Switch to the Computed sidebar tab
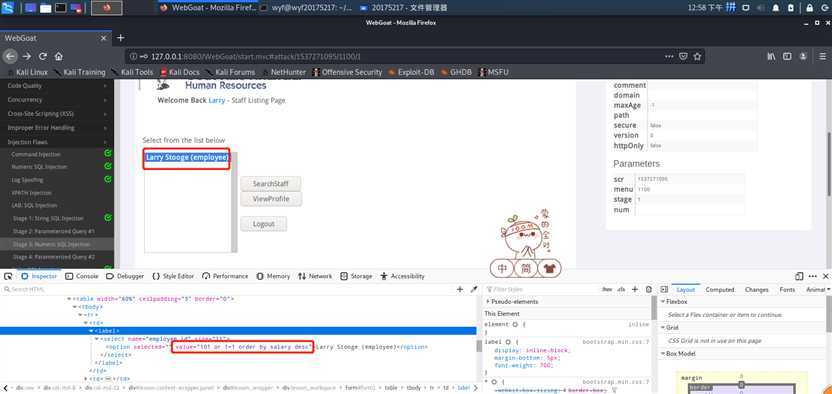 tap(720, 290)
